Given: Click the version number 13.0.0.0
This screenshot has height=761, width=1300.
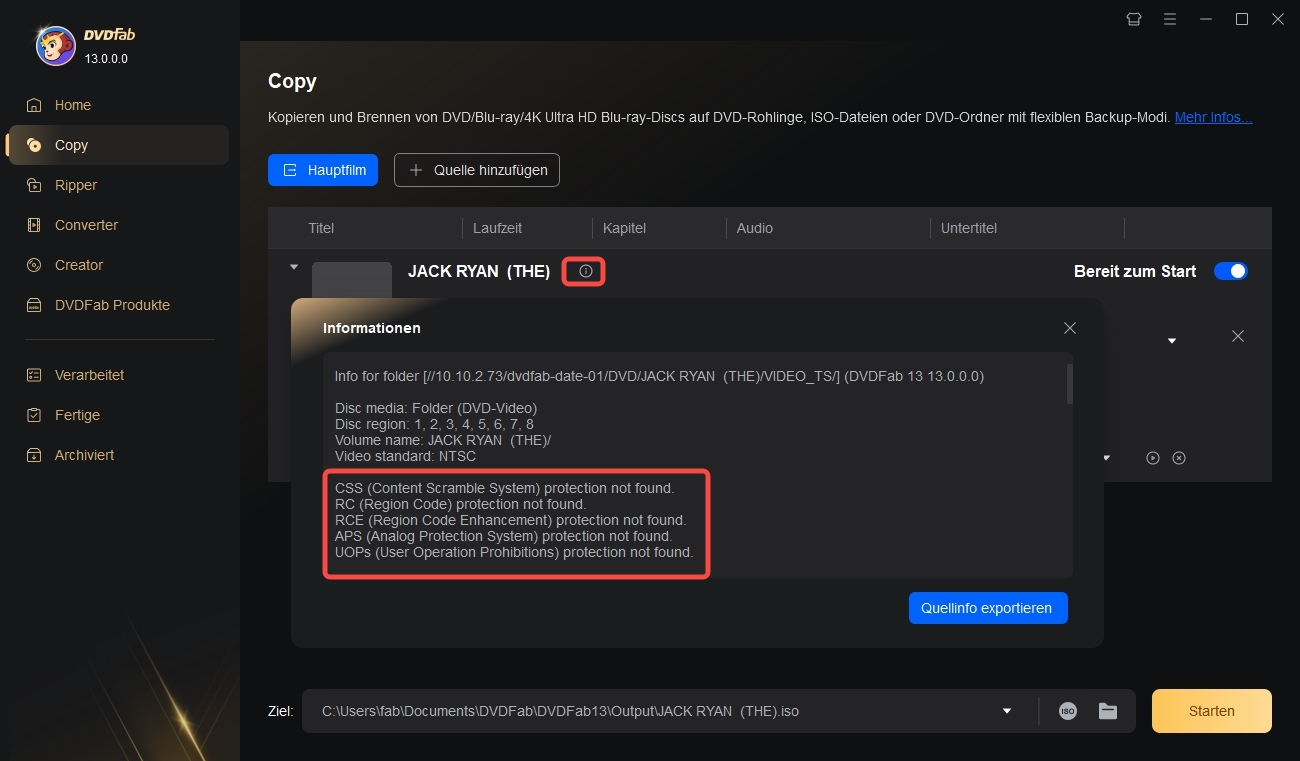Looking at the screenshot, I should click(x=106, y=59).
